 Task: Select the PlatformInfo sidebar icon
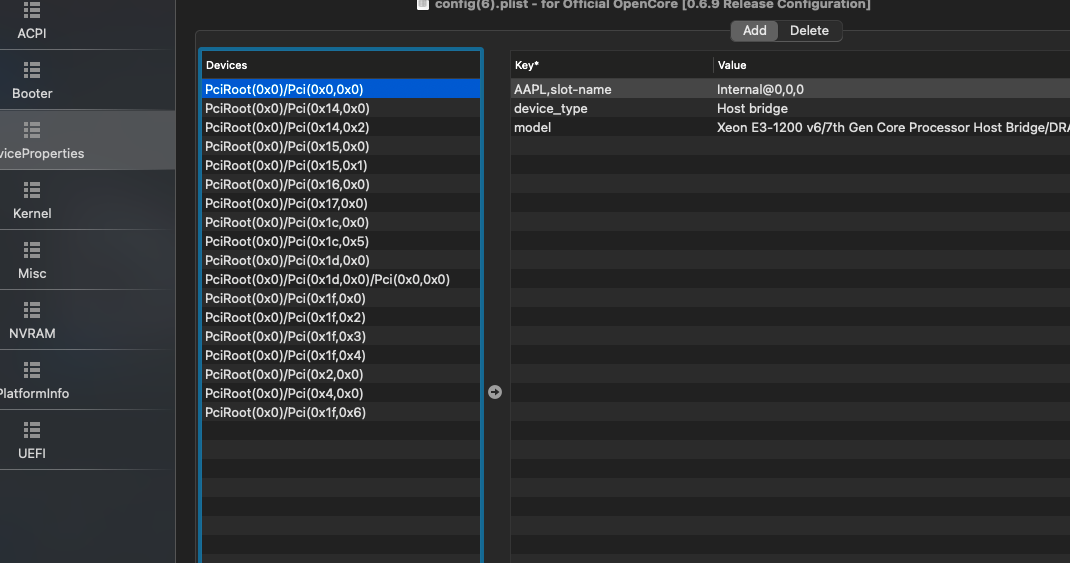click(31, 370)
